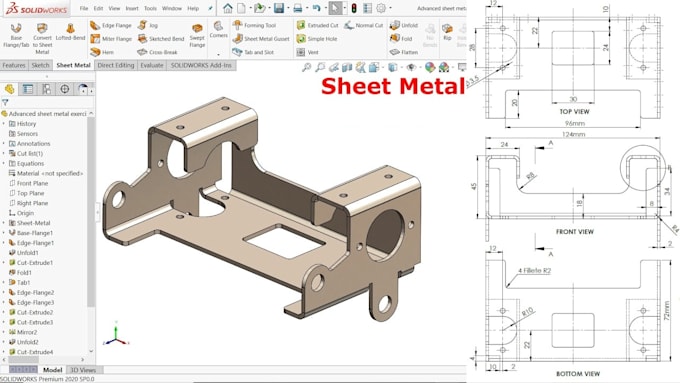Select the Jog tool
This screenshot has height=383, width=680.
coord(148,26)
